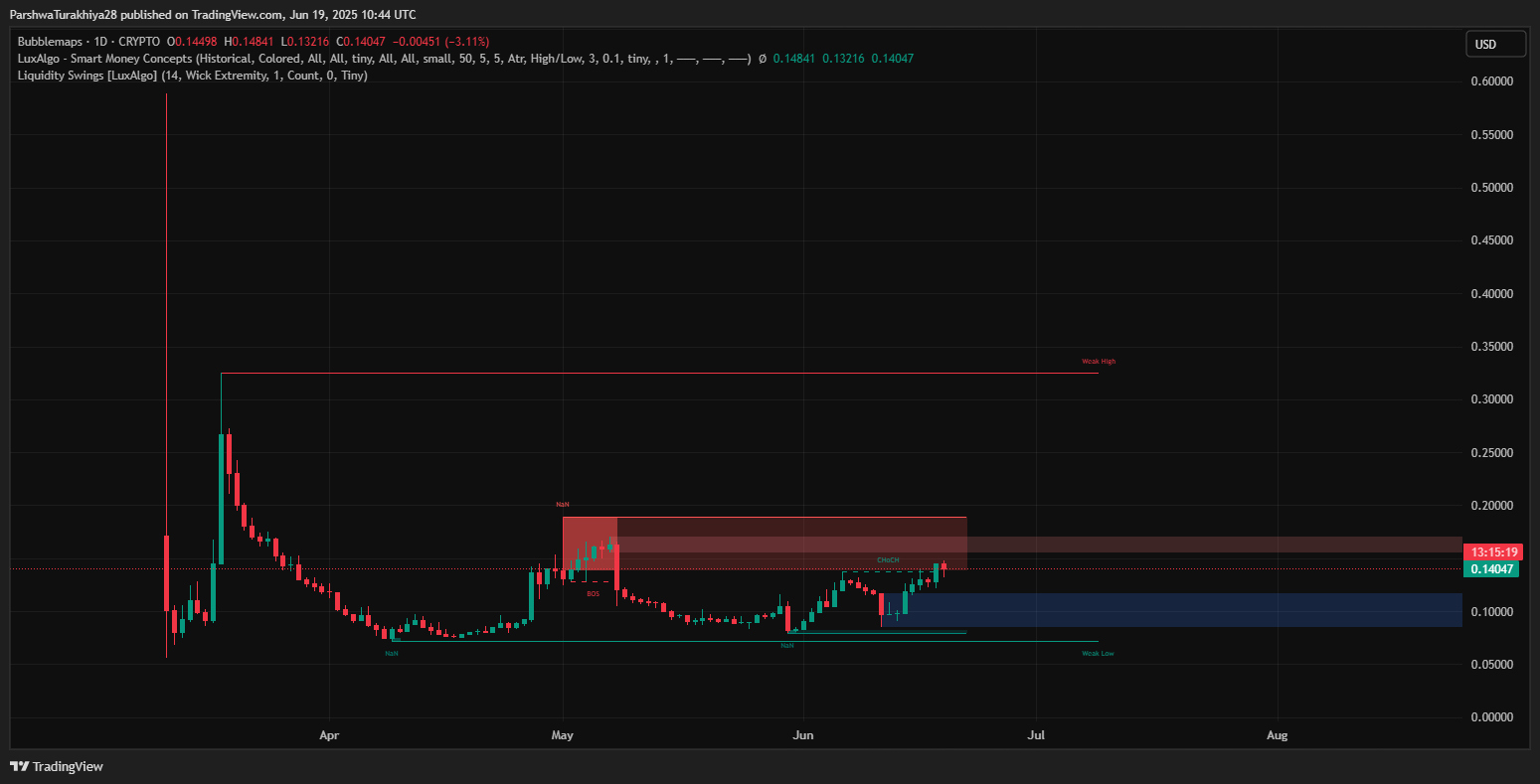The height and width of the screenshot is (784, 1540).
Task: Click the BOS structure label
Action: click(593, 593)
